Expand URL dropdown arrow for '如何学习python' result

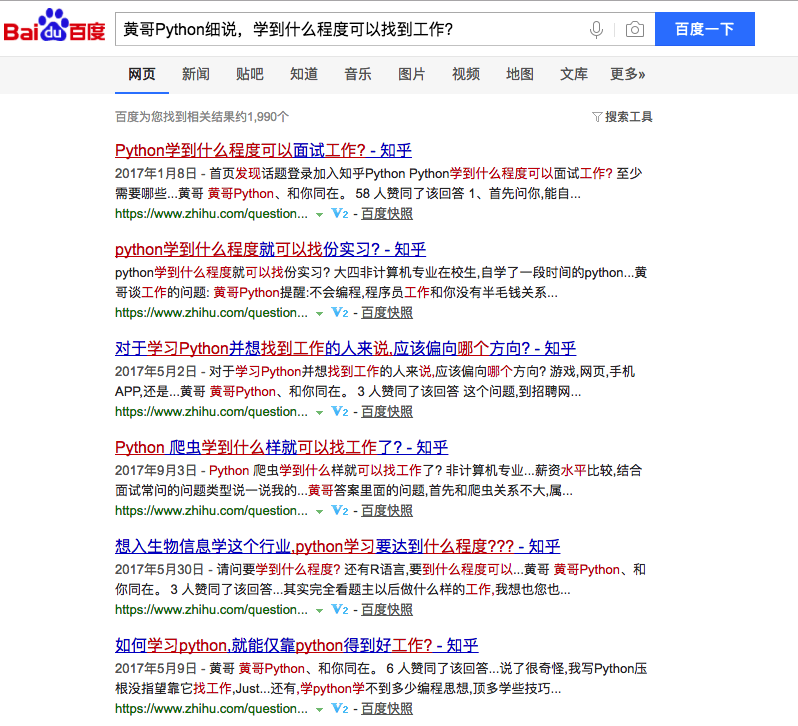[319, 709]
